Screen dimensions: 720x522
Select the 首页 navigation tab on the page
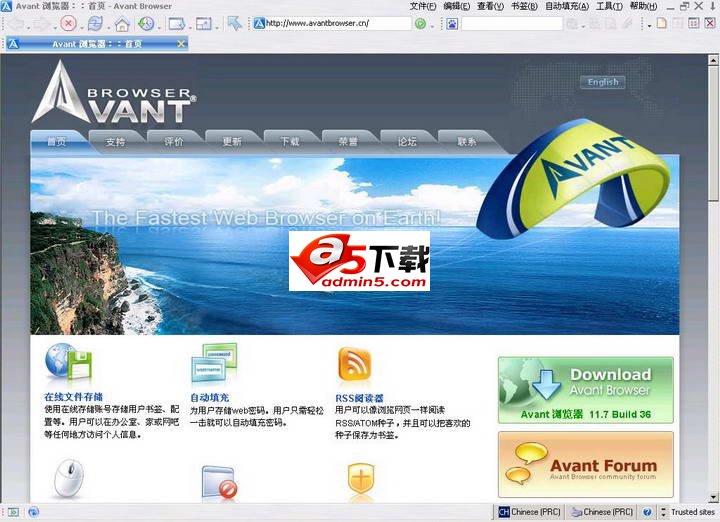57,142
